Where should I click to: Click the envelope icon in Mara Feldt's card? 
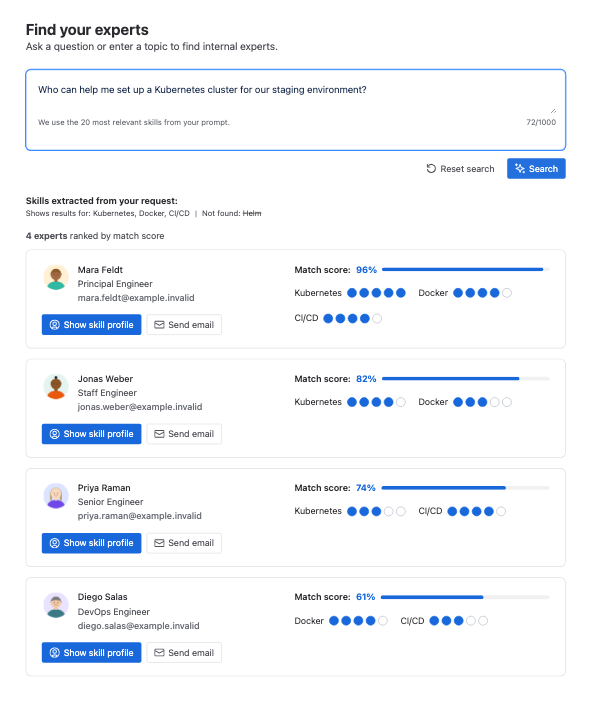click(159, 325)
